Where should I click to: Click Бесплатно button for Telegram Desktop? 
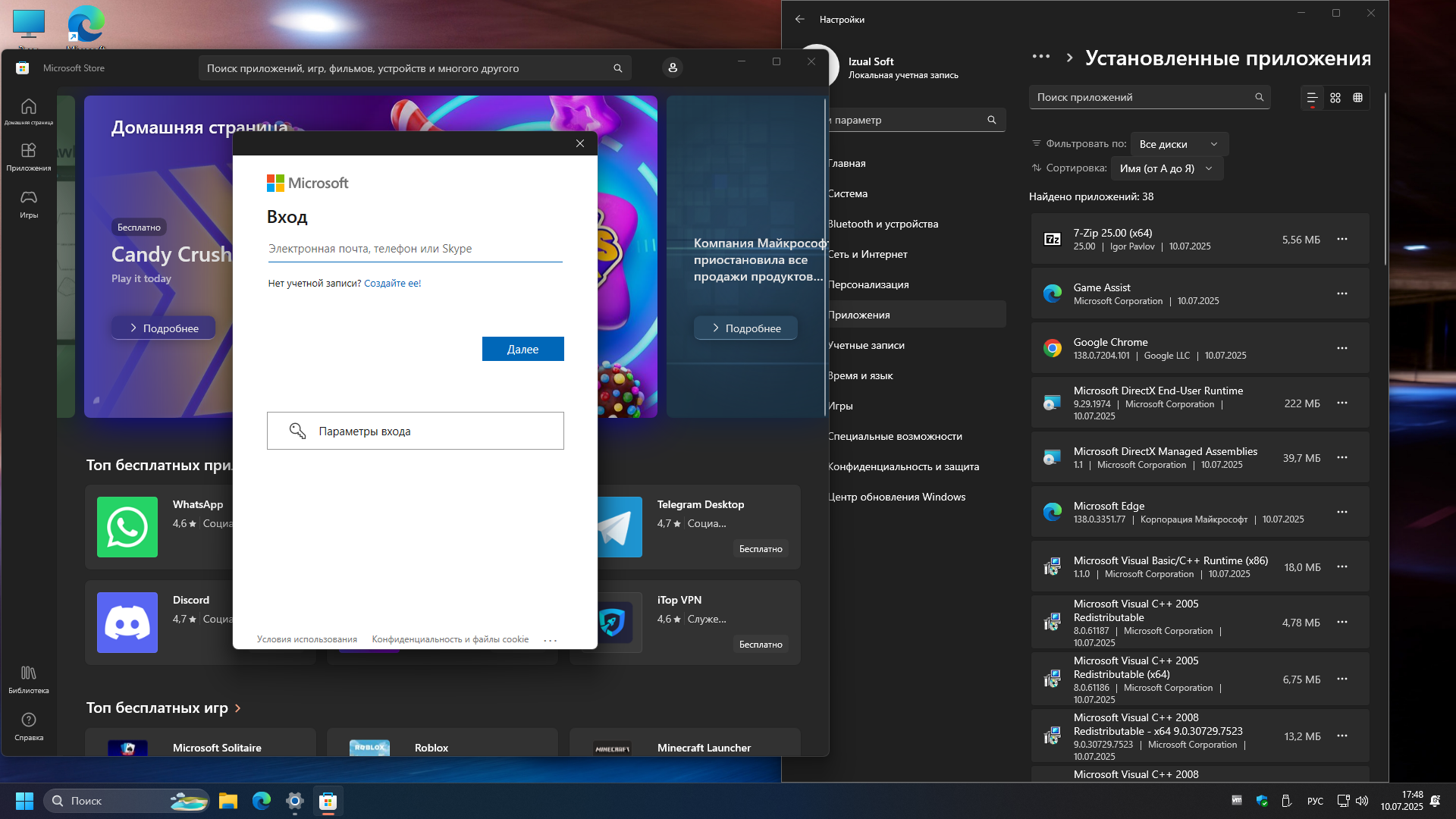[x=761, y=549]
